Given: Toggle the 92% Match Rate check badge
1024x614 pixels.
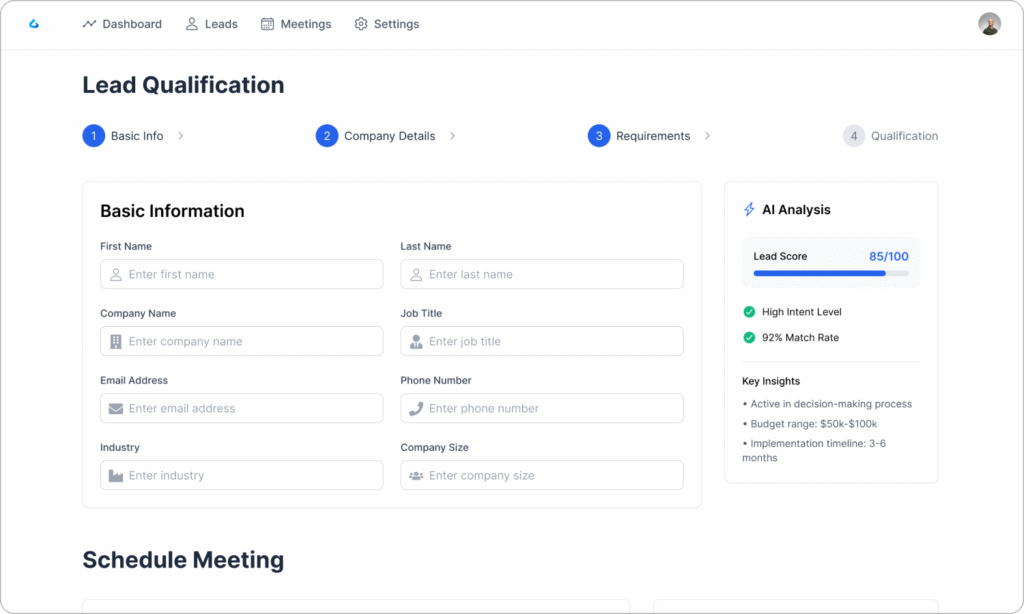Looking at the screenshot, I should pyautogui.click(x=750, y=337).
